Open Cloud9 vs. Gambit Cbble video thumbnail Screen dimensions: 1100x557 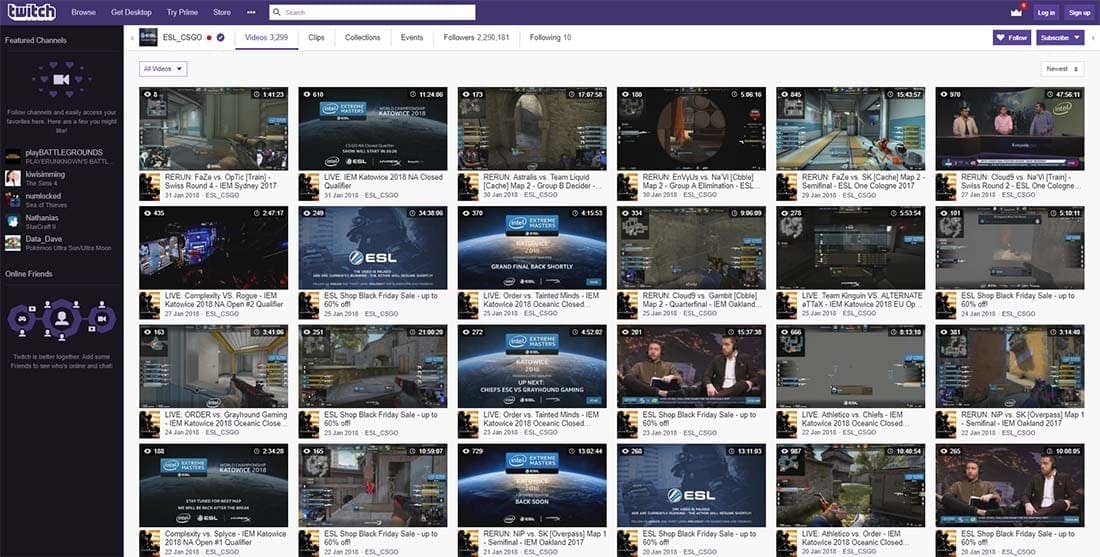point(691,248)
